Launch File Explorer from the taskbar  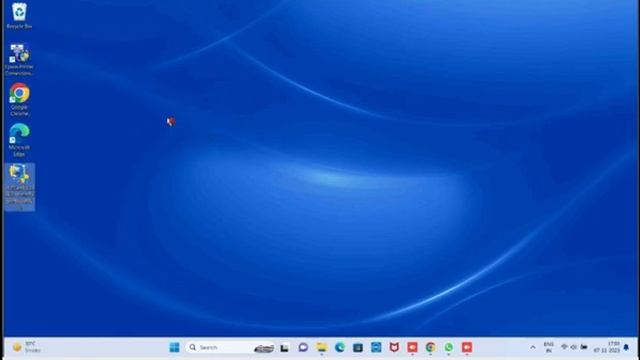[322, 347]
